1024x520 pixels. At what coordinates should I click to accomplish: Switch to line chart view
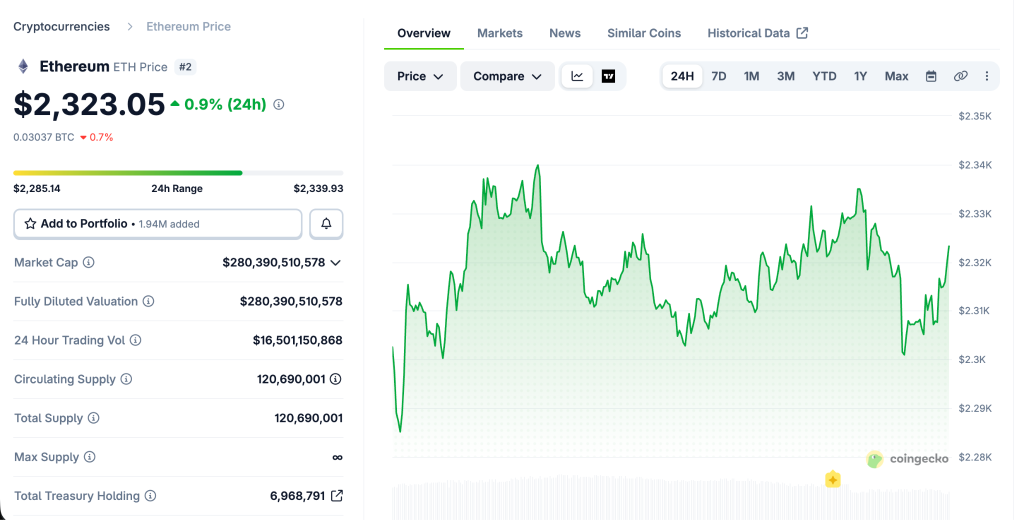(x=577, y=76)
